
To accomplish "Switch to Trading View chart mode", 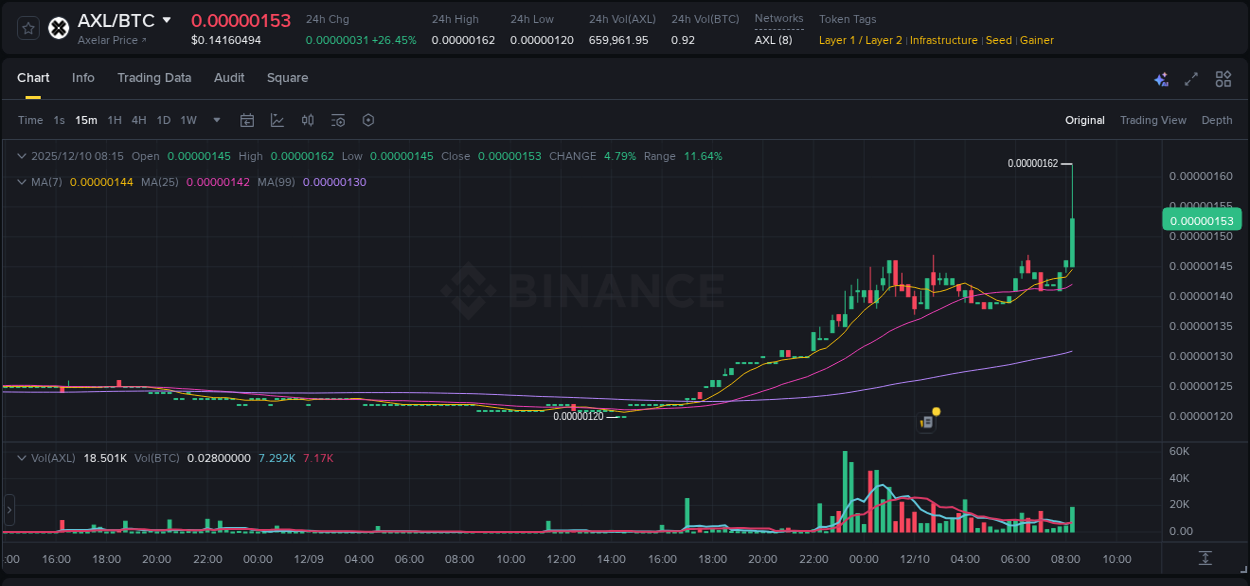I will pos(1153,120).
